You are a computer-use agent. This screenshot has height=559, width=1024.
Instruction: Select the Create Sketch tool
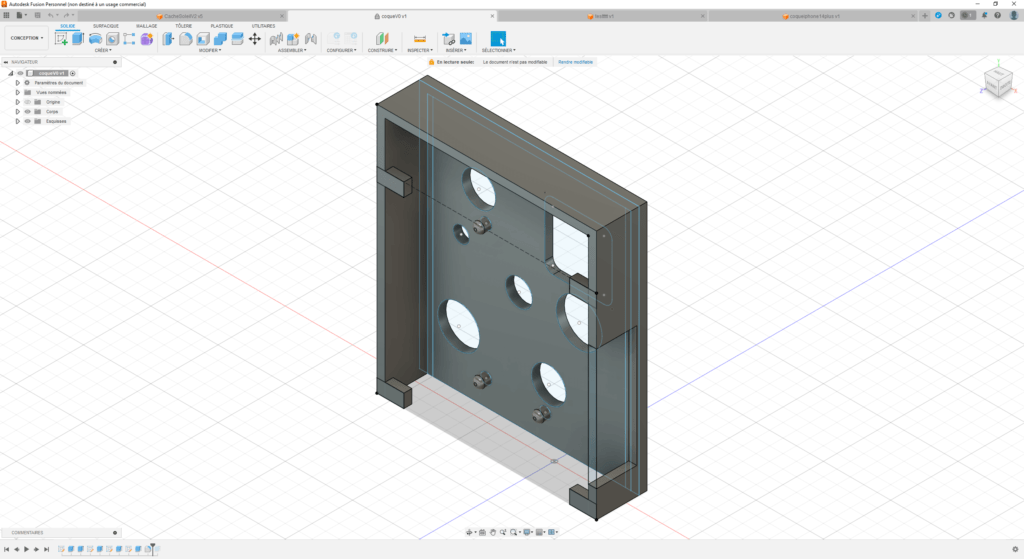click(61, 39)
